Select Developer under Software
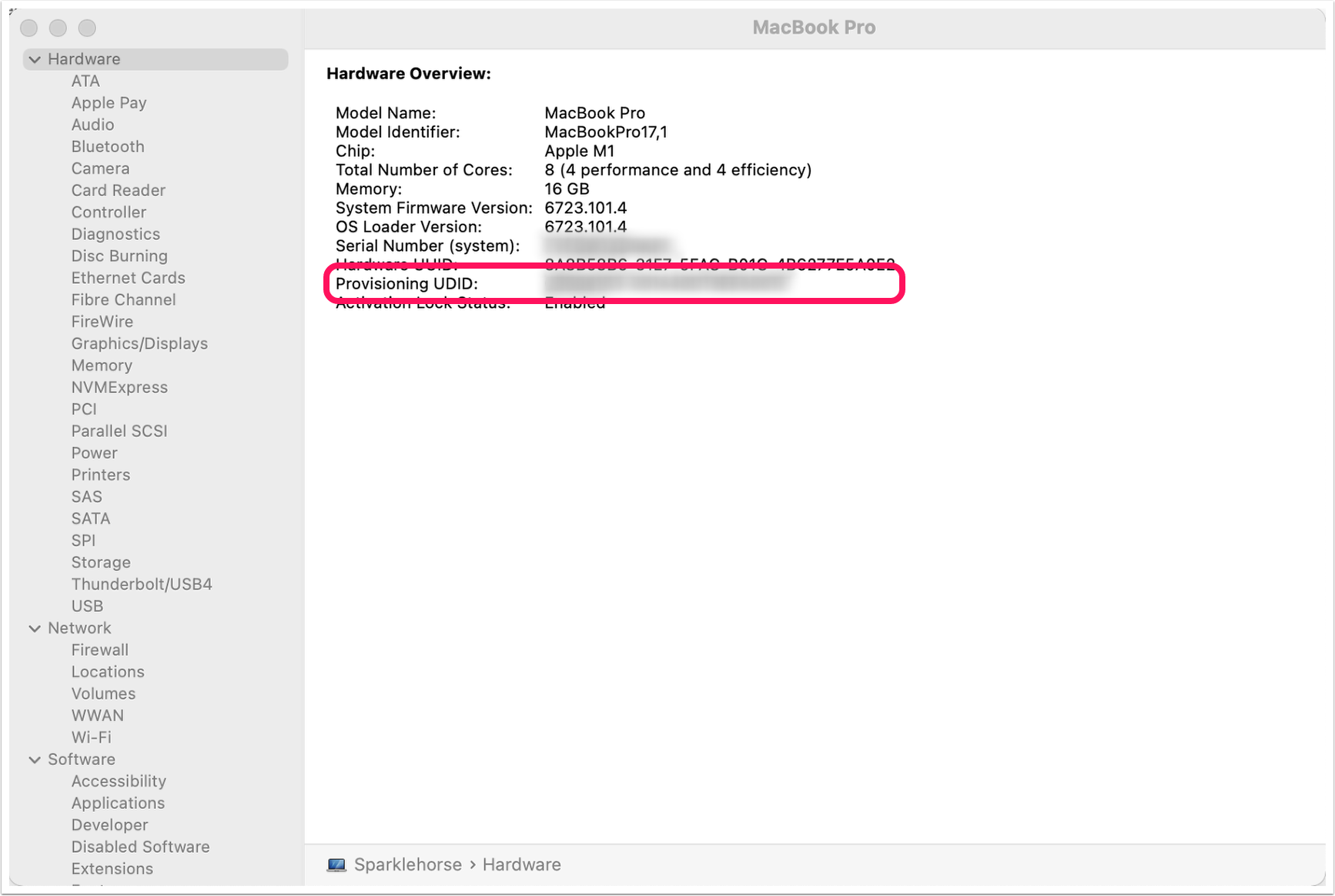 click(109, 825)
